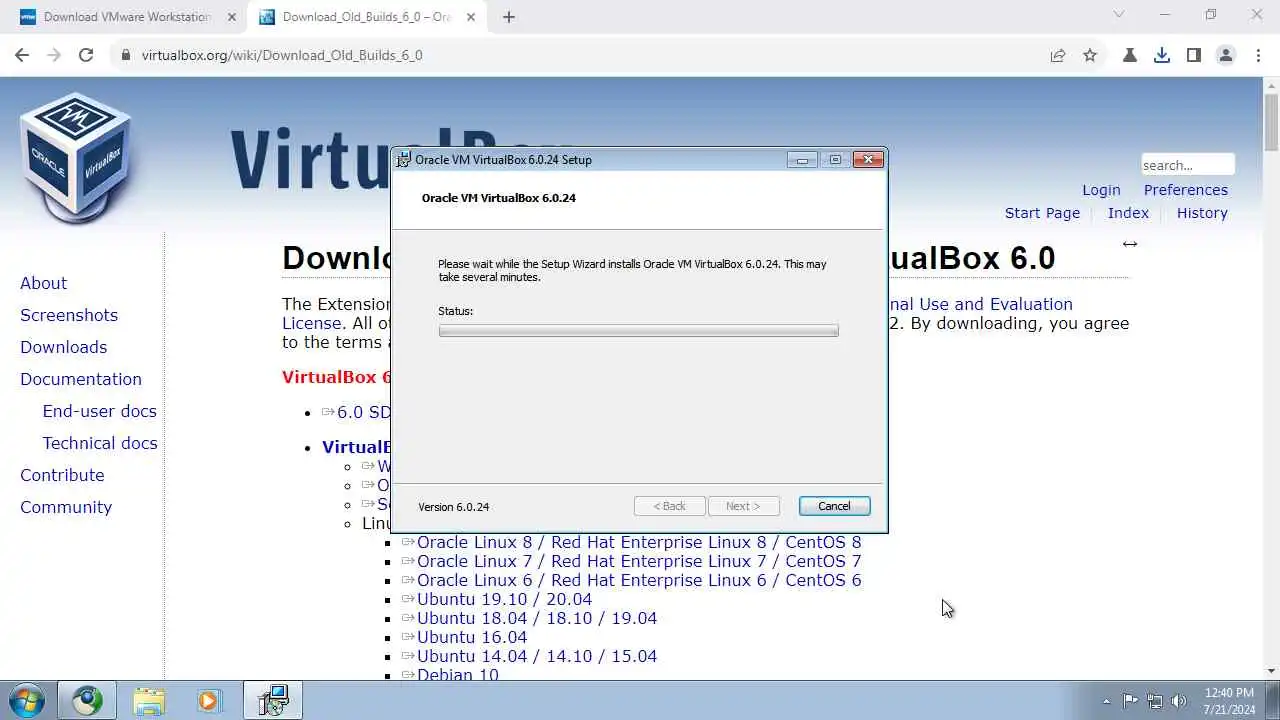Click the share page icon in address bar

click(1058, 55)
